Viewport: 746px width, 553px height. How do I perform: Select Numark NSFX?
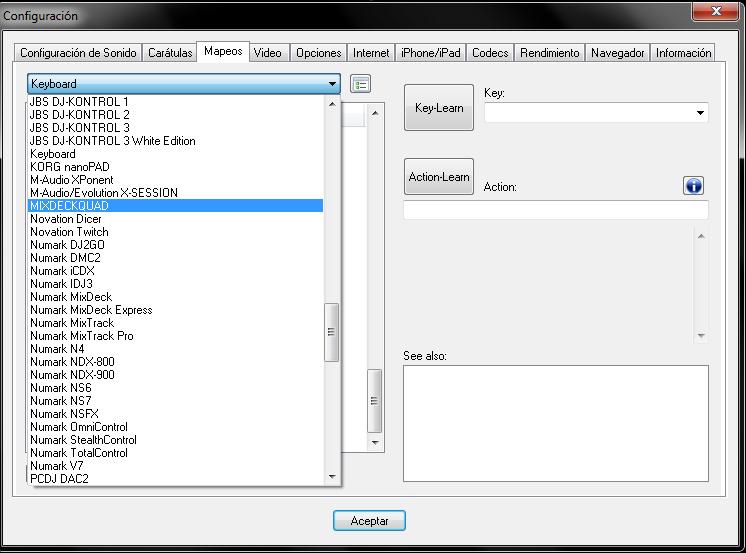click(x=176, y=414)
